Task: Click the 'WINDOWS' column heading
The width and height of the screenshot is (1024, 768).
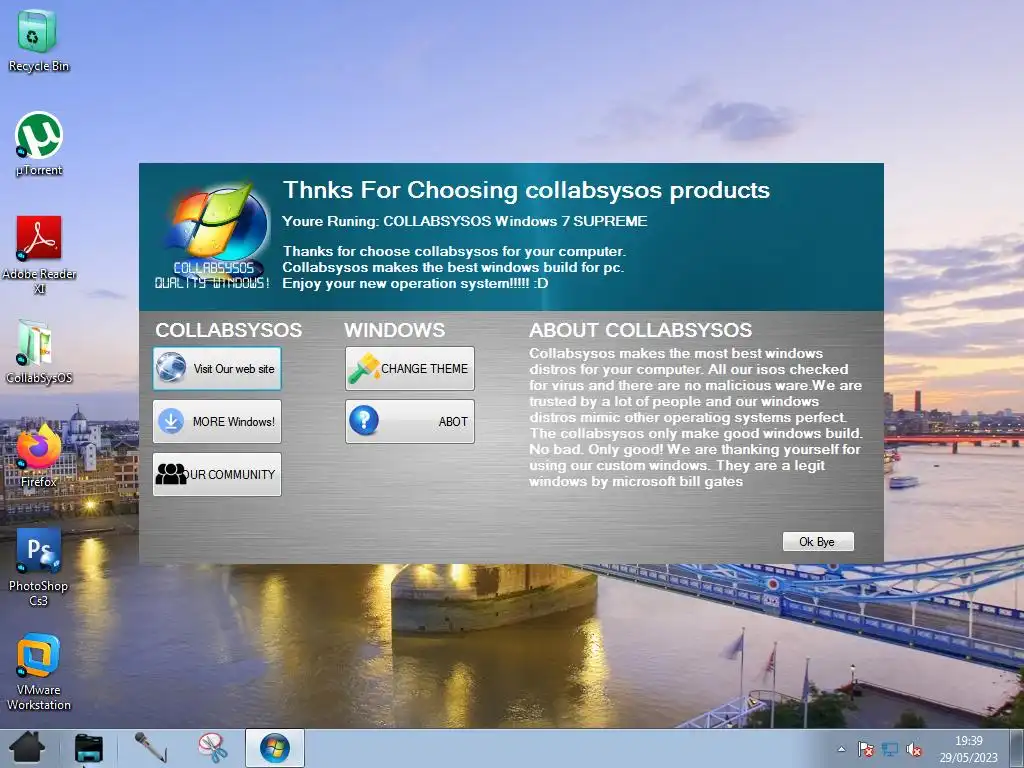Action: click(x=394, y=330)
